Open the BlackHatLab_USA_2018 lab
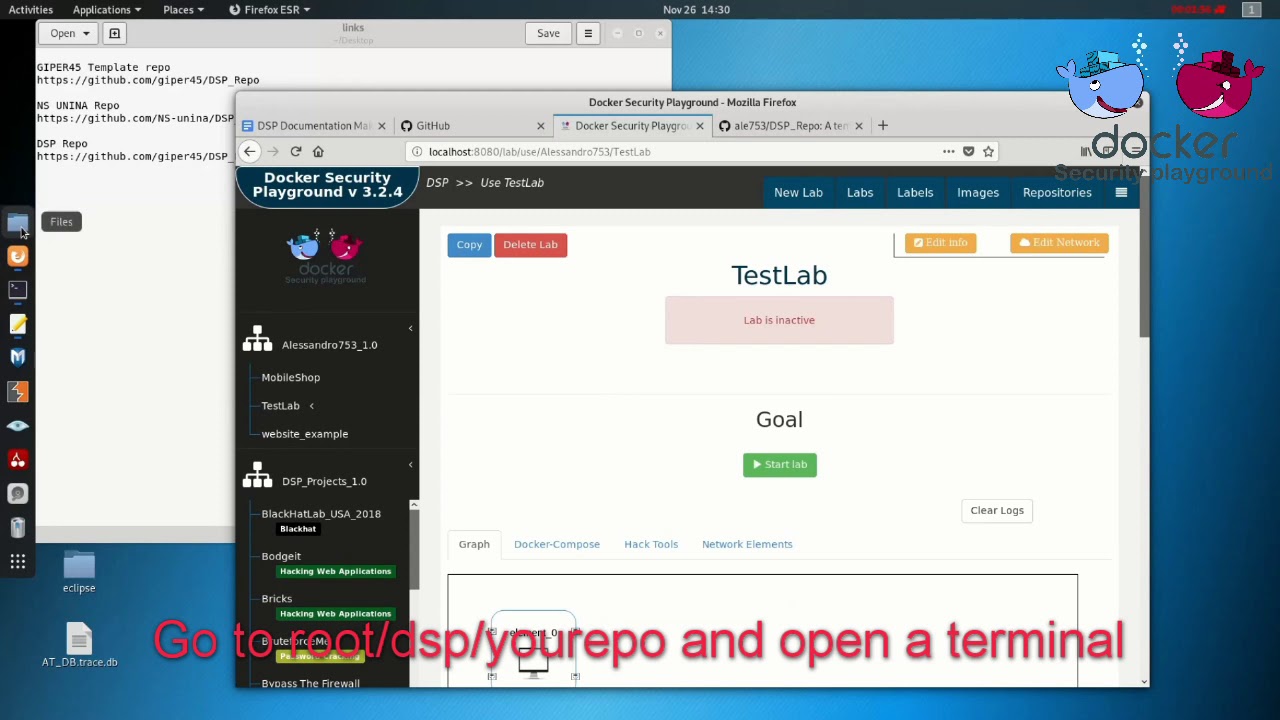 pyautogui.click(x=321, y=514)
